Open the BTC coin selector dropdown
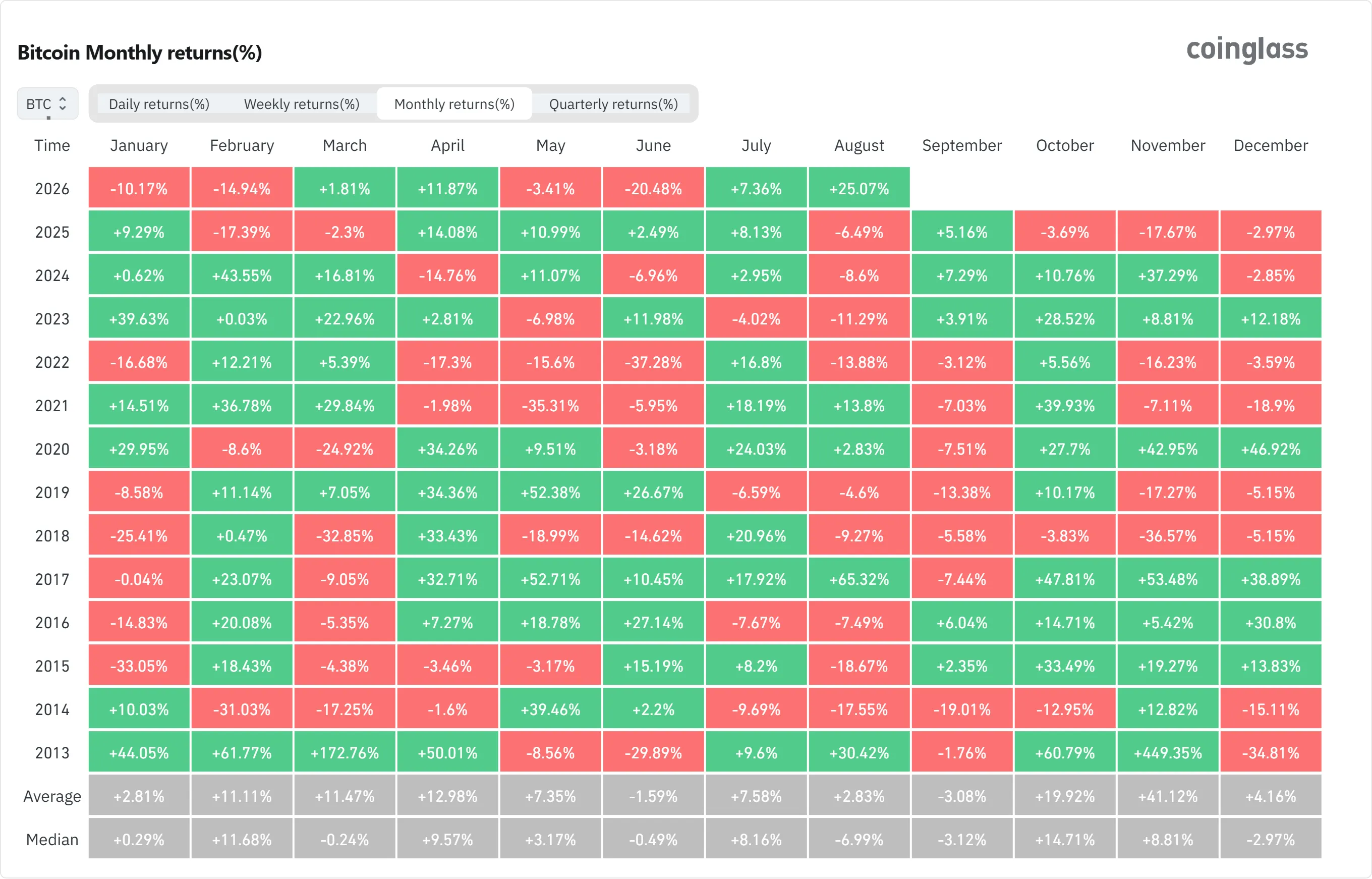Image resolution: width=1372 pixels, height=879 pixels. (x=47, y=104)
